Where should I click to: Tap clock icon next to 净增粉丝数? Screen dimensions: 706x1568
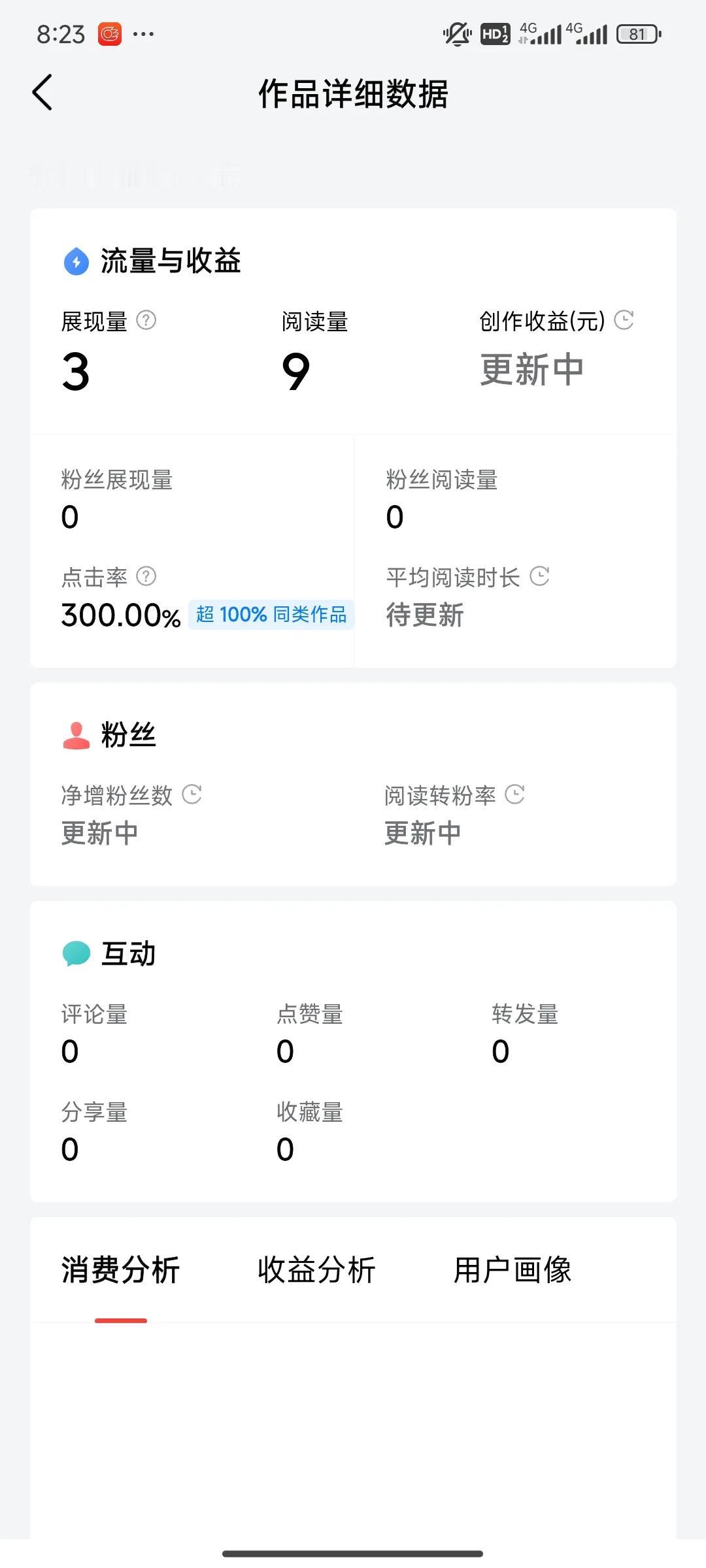pyautogui.click(x=192, y=794)
